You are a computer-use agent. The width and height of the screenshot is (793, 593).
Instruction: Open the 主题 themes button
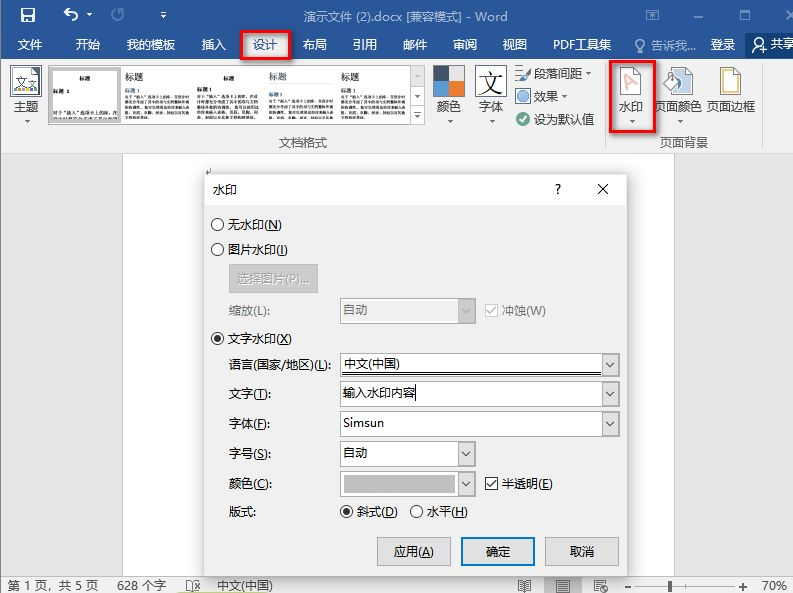pos(26,95)
